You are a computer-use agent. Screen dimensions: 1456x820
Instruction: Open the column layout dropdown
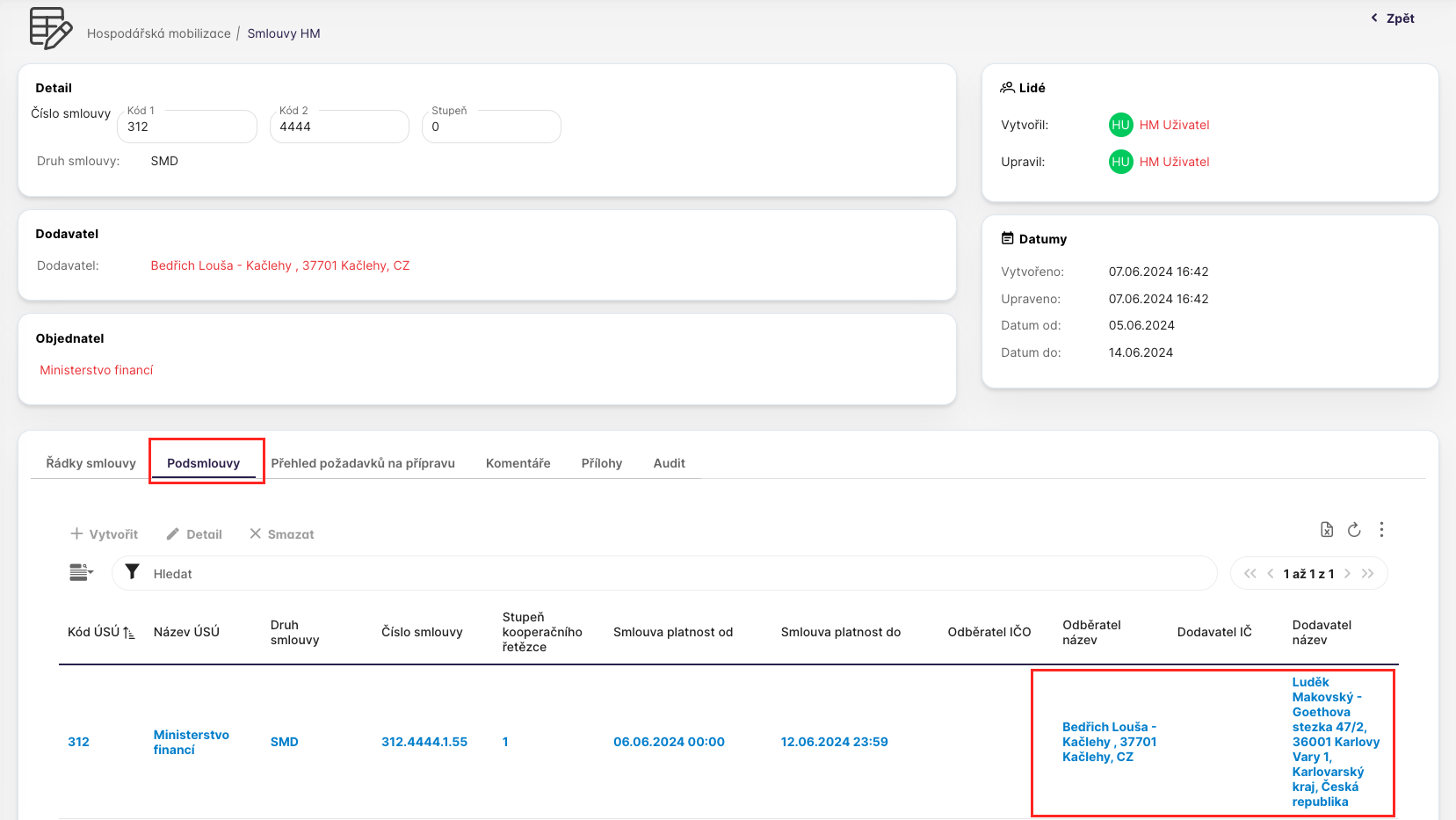(81, 573)
